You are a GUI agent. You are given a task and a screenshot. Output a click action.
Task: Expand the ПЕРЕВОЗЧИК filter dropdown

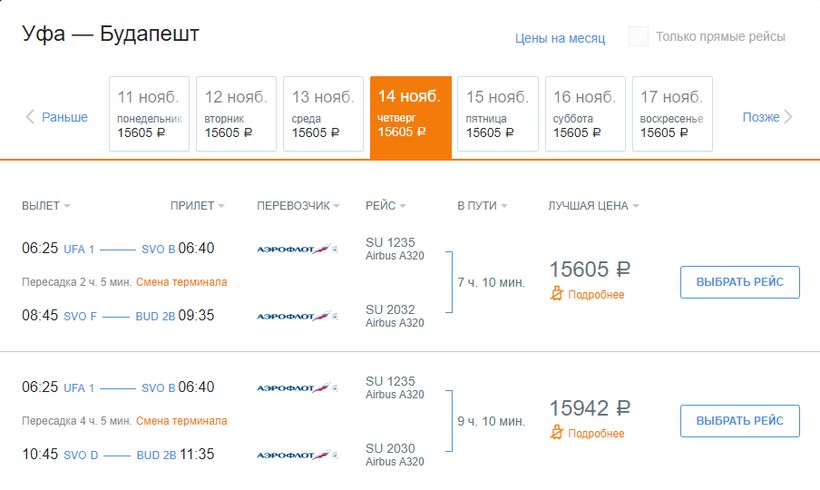coord(300,206)
